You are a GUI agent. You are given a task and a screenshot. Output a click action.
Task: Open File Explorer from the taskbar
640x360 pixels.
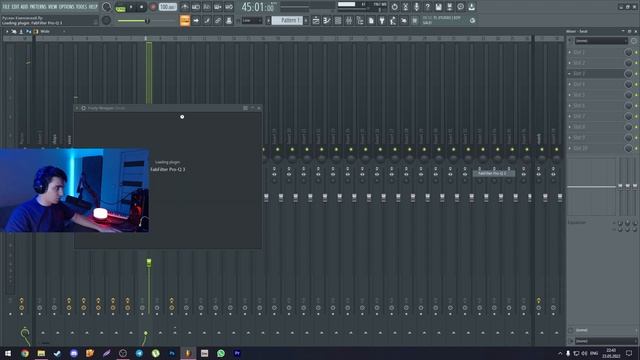coord(41,353)
